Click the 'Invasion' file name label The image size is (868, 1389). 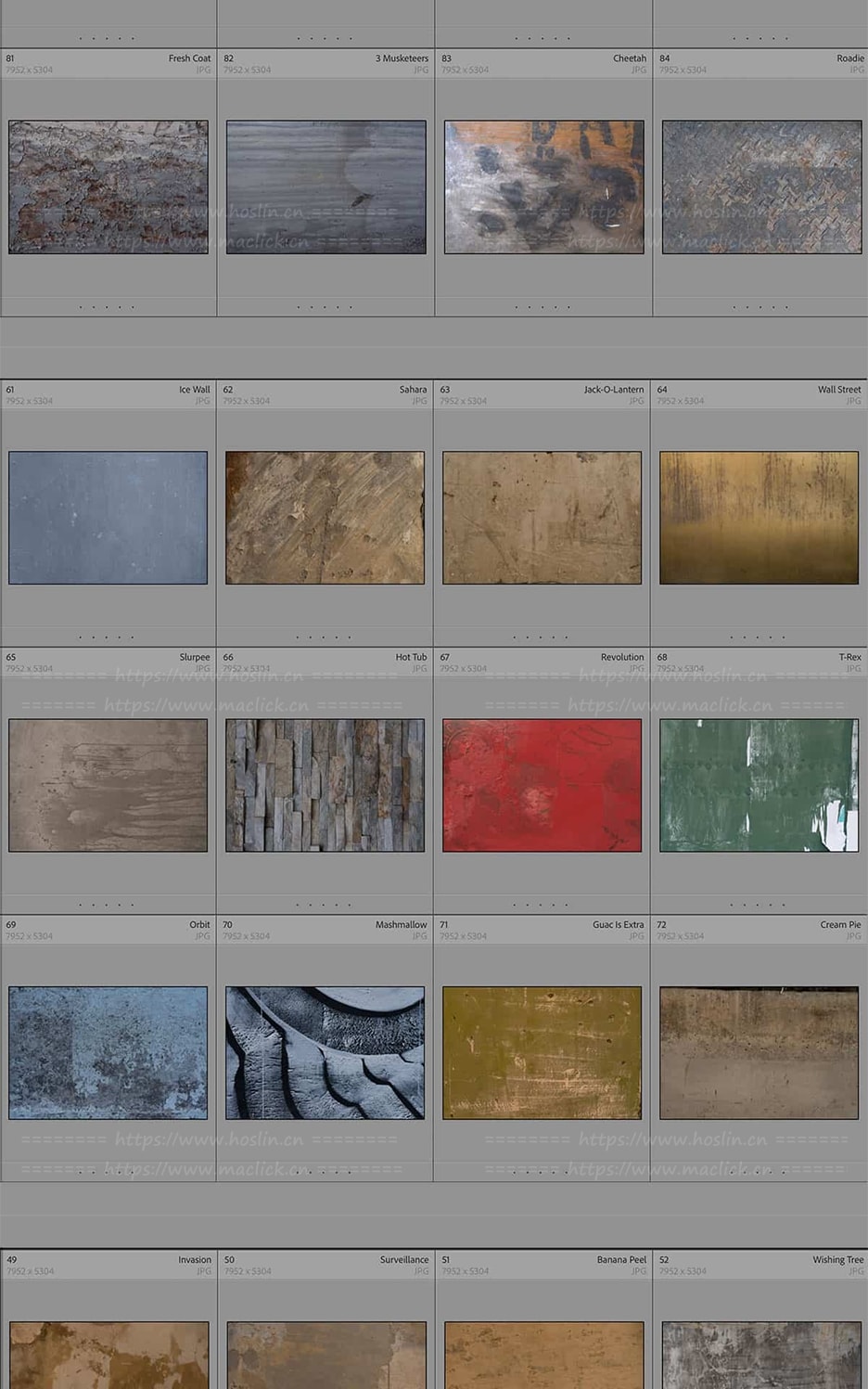pyautogui.click(x=195, y=1260)
